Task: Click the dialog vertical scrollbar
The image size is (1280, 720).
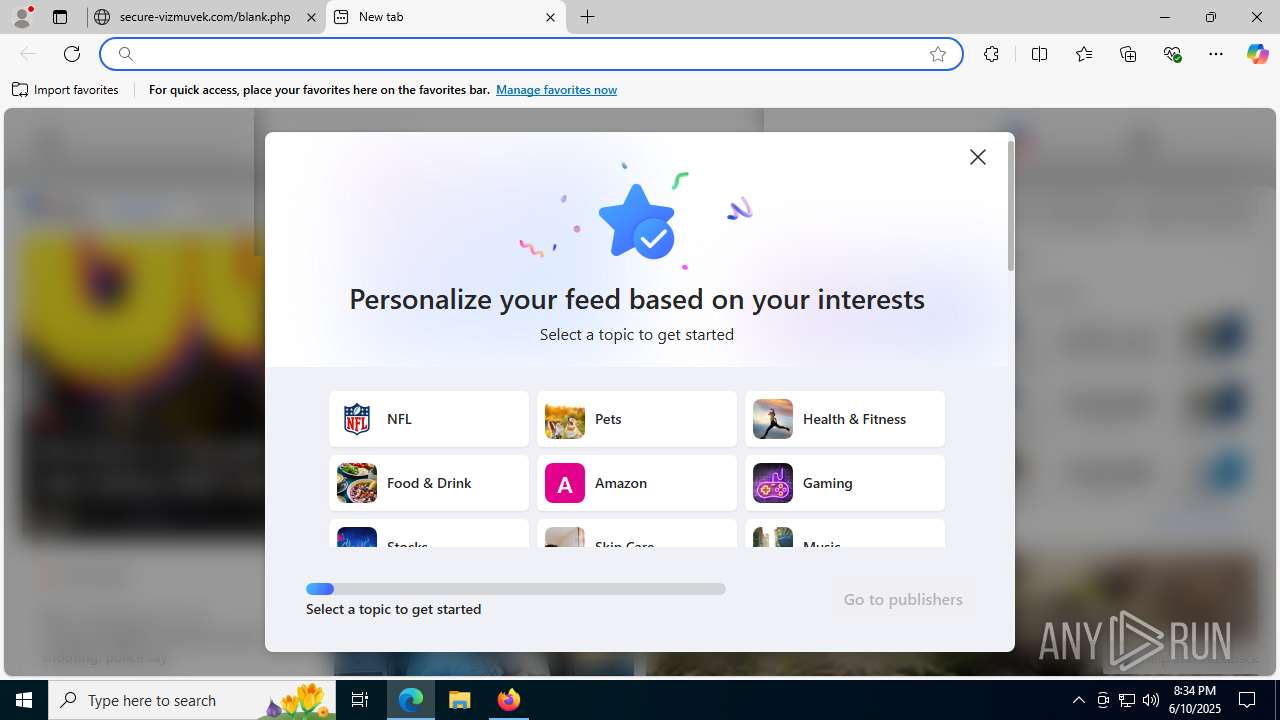Action: click(1011, 205)
